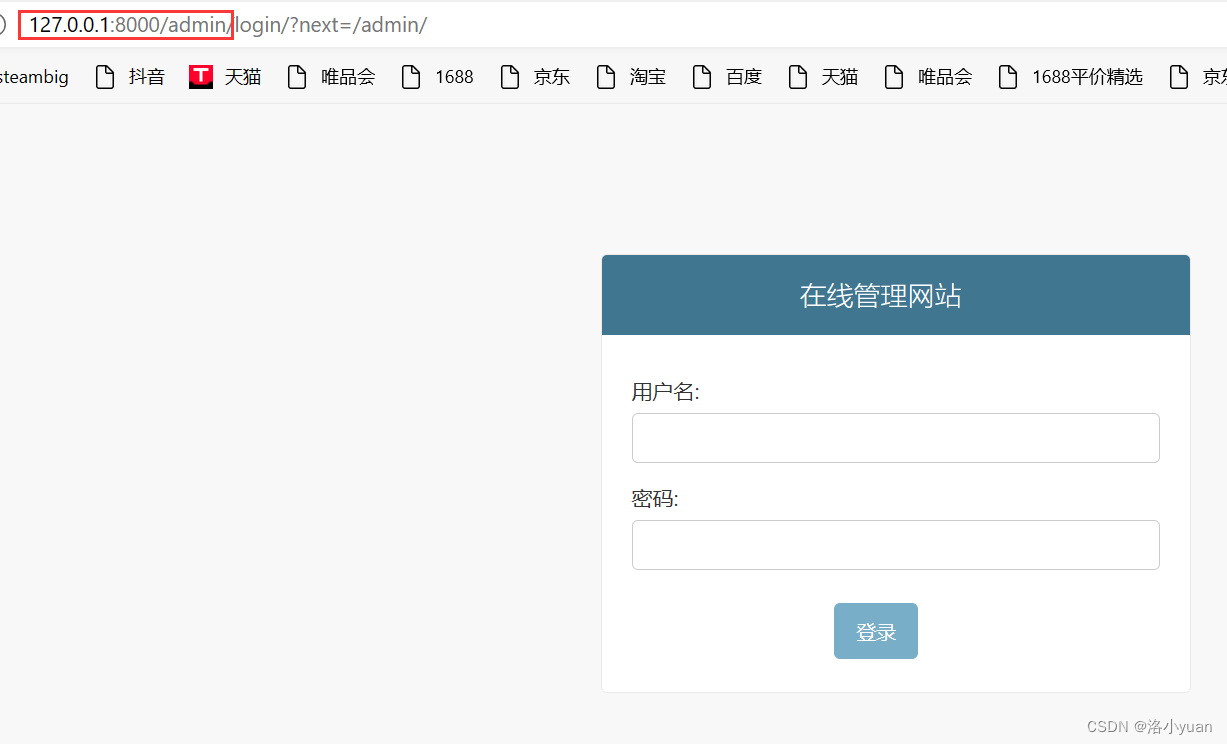Open the 京东 bookmark beside 淘宝

pos(535,77)
